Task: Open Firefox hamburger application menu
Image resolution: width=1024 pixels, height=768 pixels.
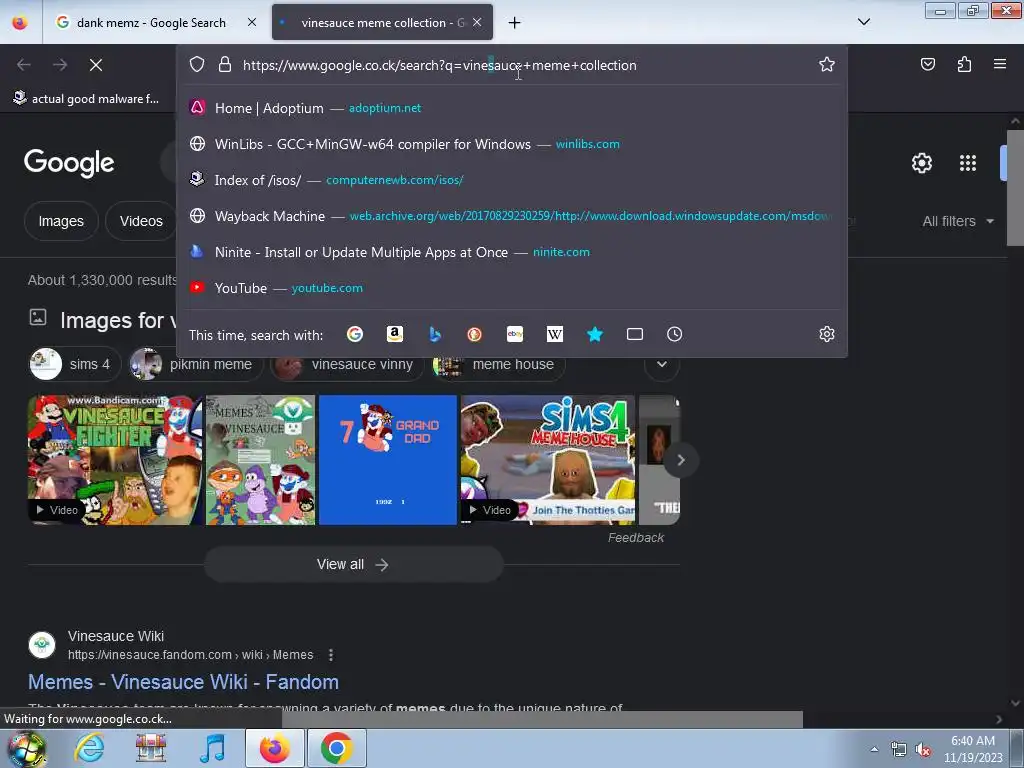Action: point(1000,64)
